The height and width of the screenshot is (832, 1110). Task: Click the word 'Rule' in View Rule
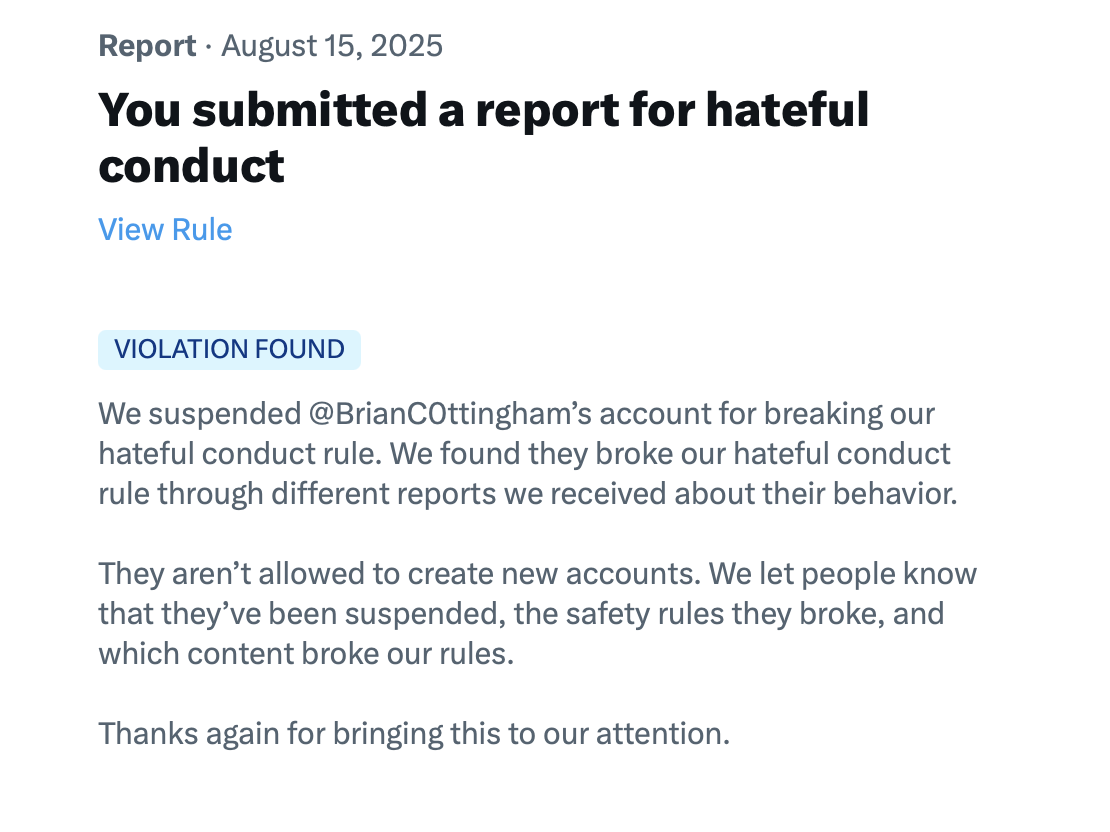point(202,230)
